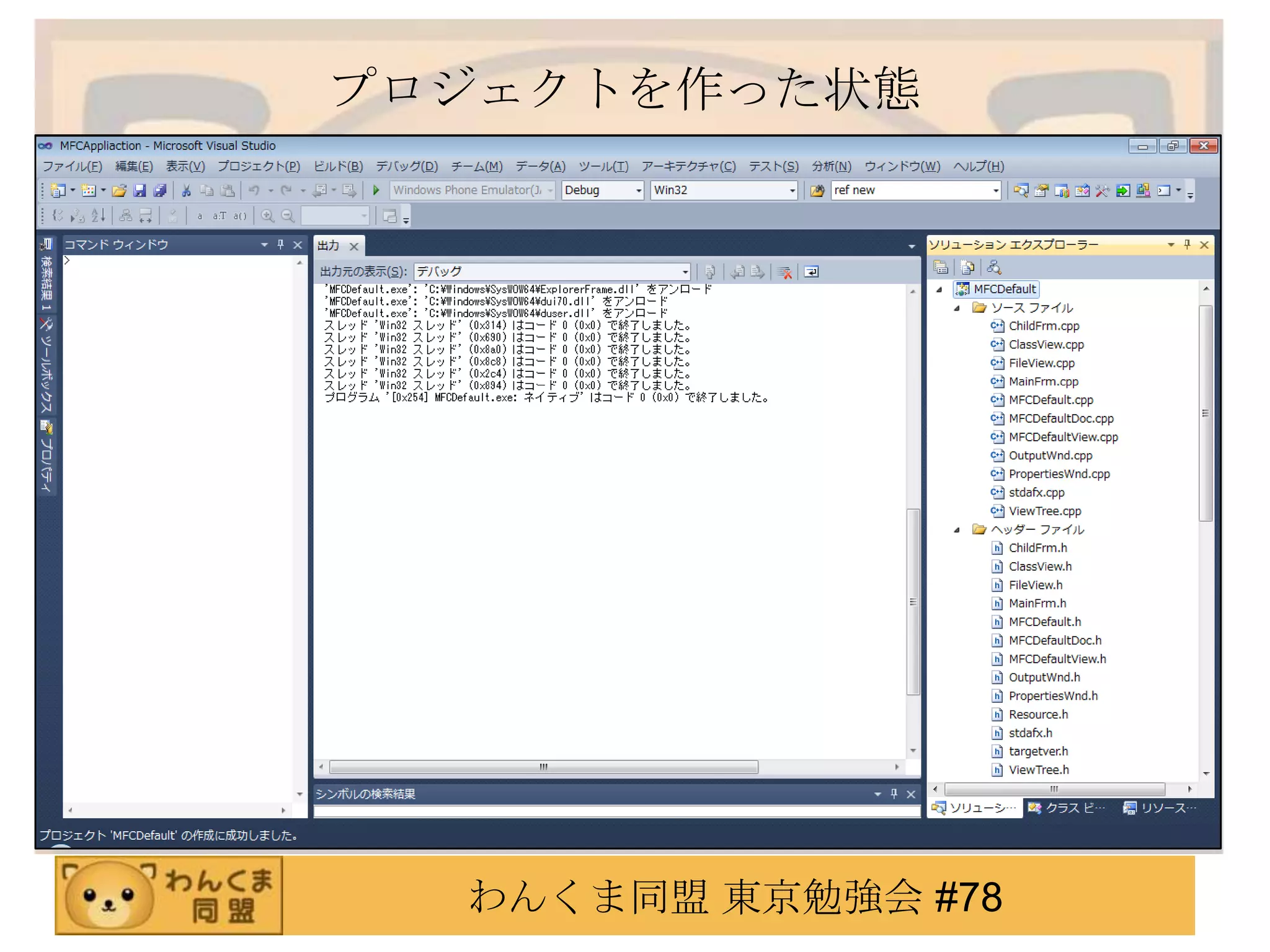Click the Redo arrow icon

(286, 190)
